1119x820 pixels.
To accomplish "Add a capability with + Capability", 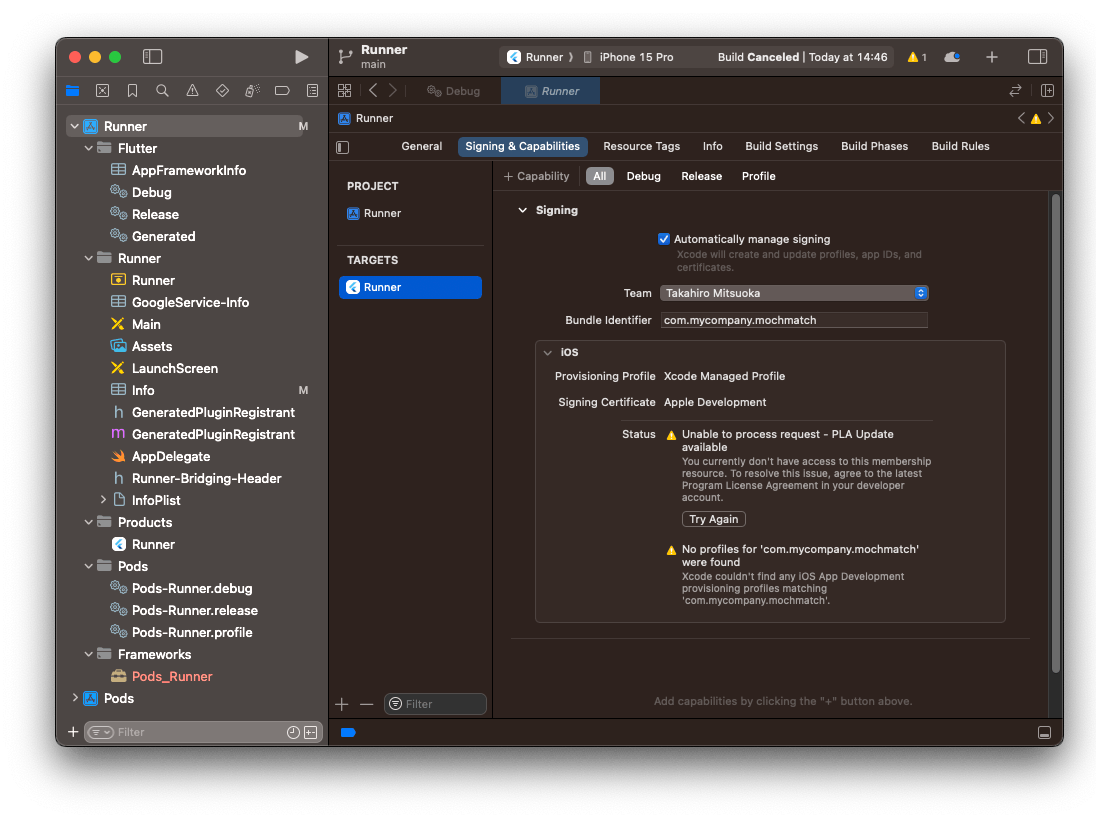I will point(537,176).
